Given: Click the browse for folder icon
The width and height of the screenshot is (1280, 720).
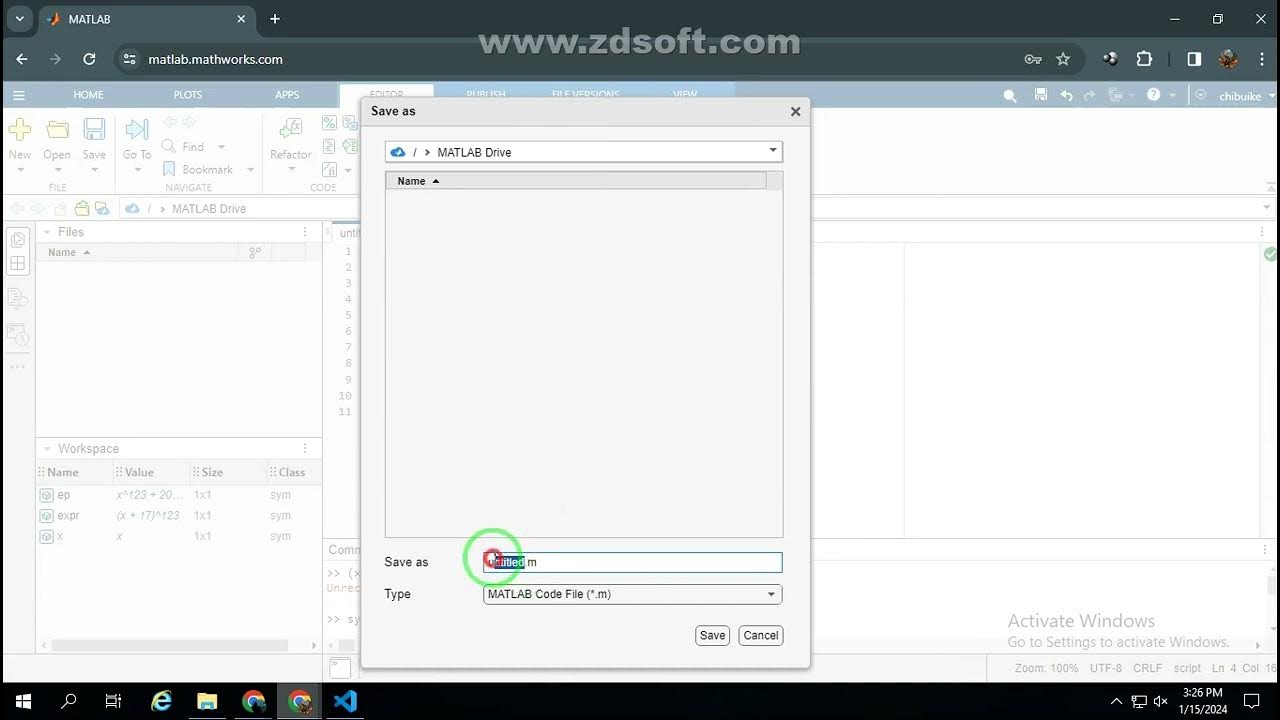Looking at the screenshot, I should pos(82,208).
